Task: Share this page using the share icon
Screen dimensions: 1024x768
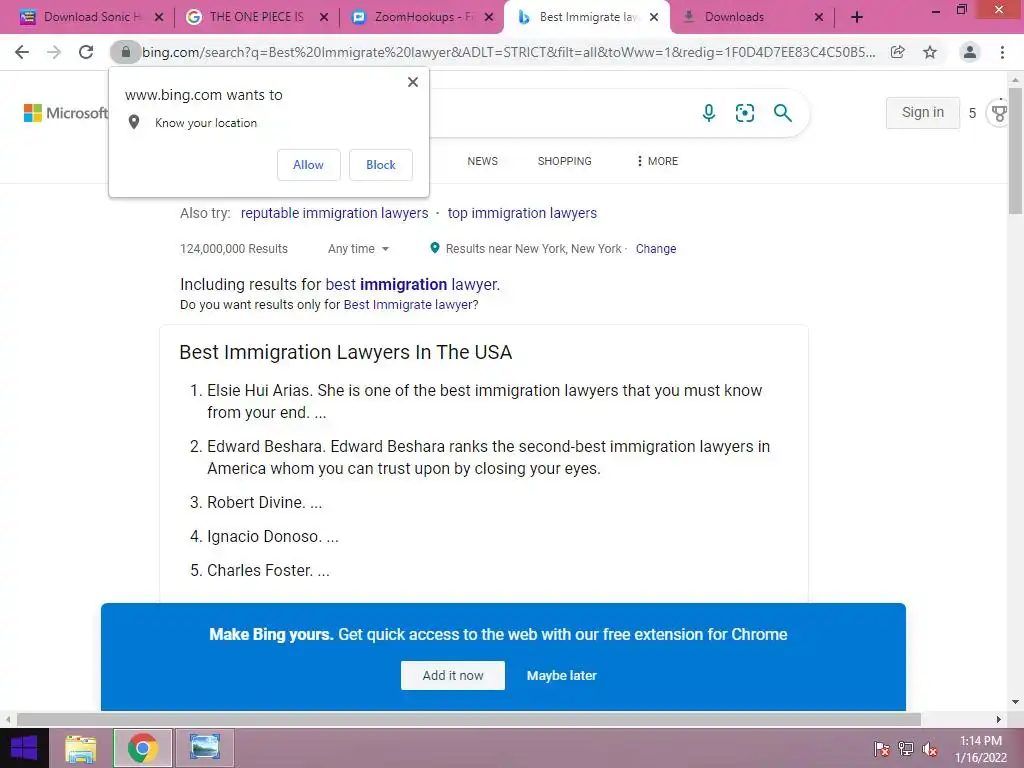Action: tap(898, 52)
